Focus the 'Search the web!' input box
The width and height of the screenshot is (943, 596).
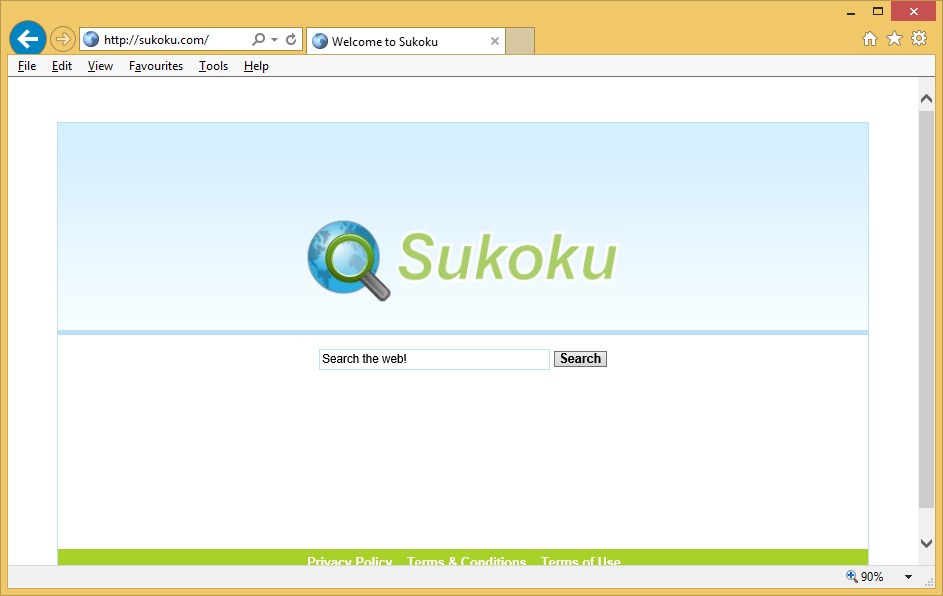coord(434,359)
